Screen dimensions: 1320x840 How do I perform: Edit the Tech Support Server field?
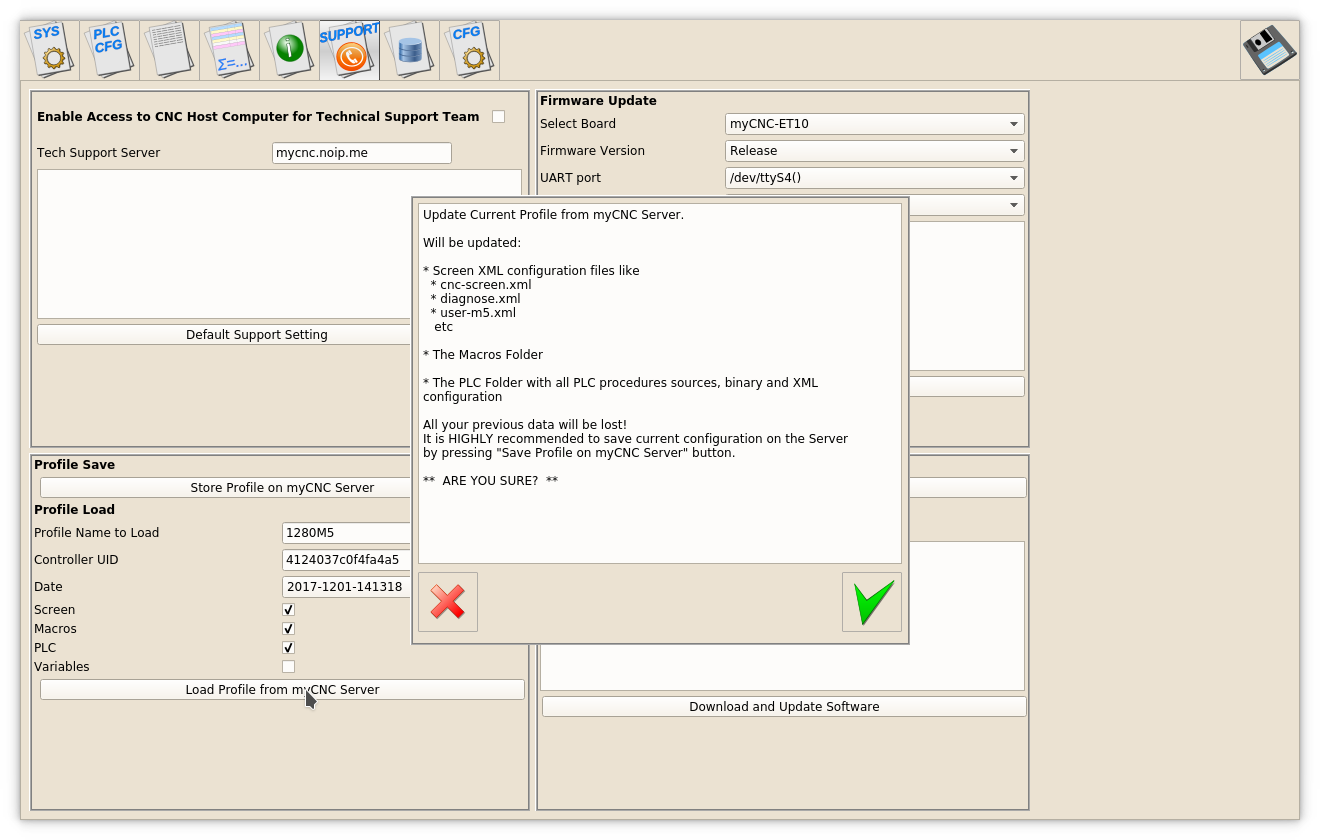coord(362,153)
